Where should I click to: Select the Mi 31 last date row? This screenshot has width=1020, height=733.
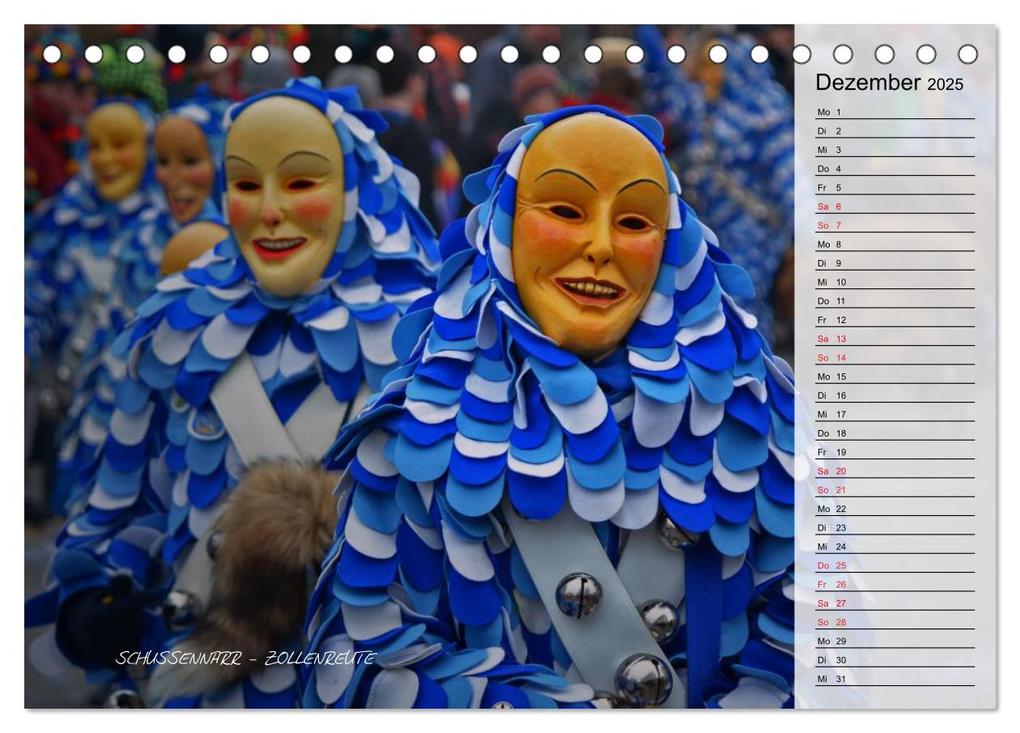click(x=893, y=679)
